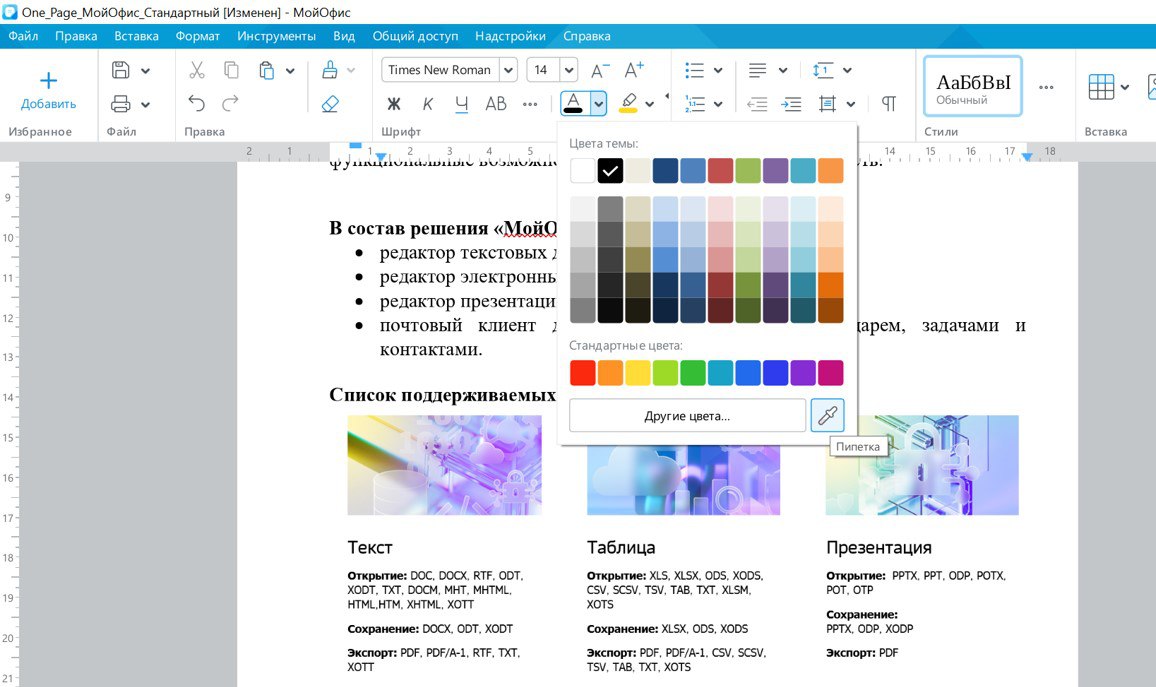
Task: Click the eraser clear formatting icon
Action: pyautogui.click(x=330, y=103)
